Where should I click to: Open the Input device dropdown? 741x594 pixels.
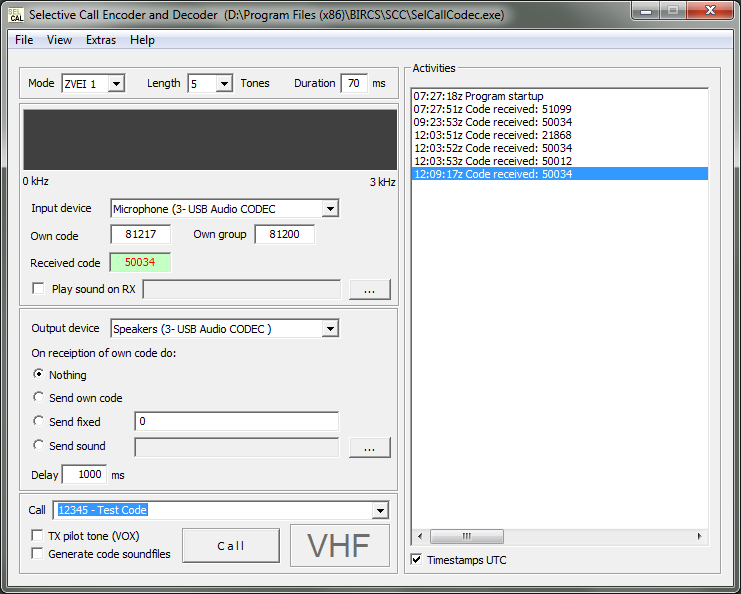(x=330, y=209)
